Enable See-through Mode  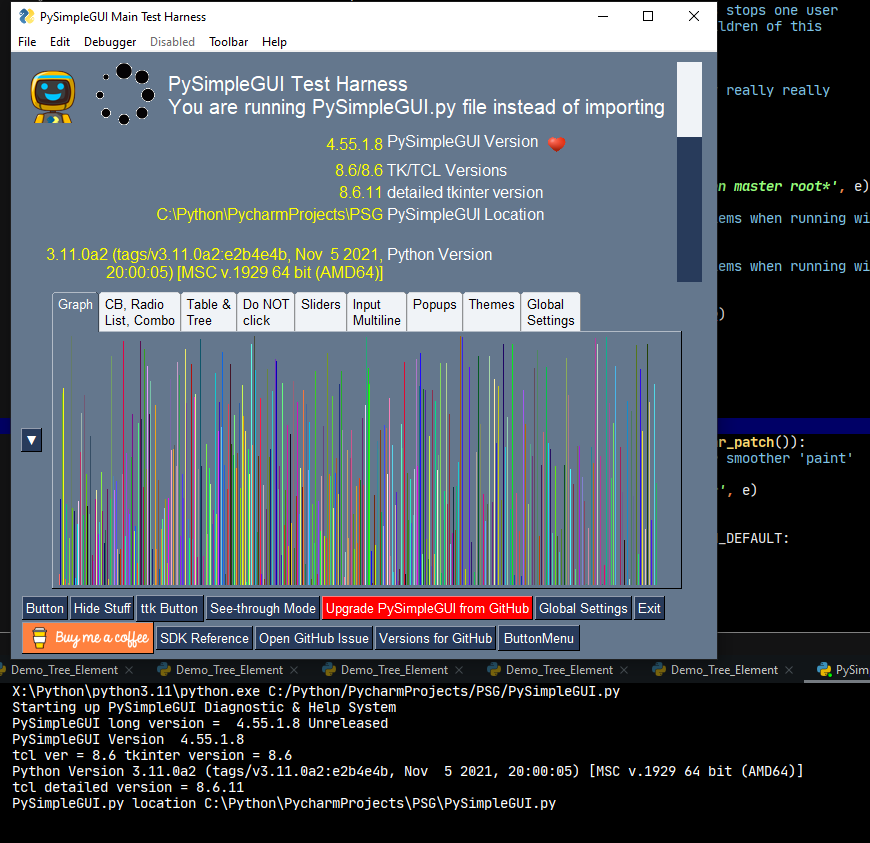(262, 608)
